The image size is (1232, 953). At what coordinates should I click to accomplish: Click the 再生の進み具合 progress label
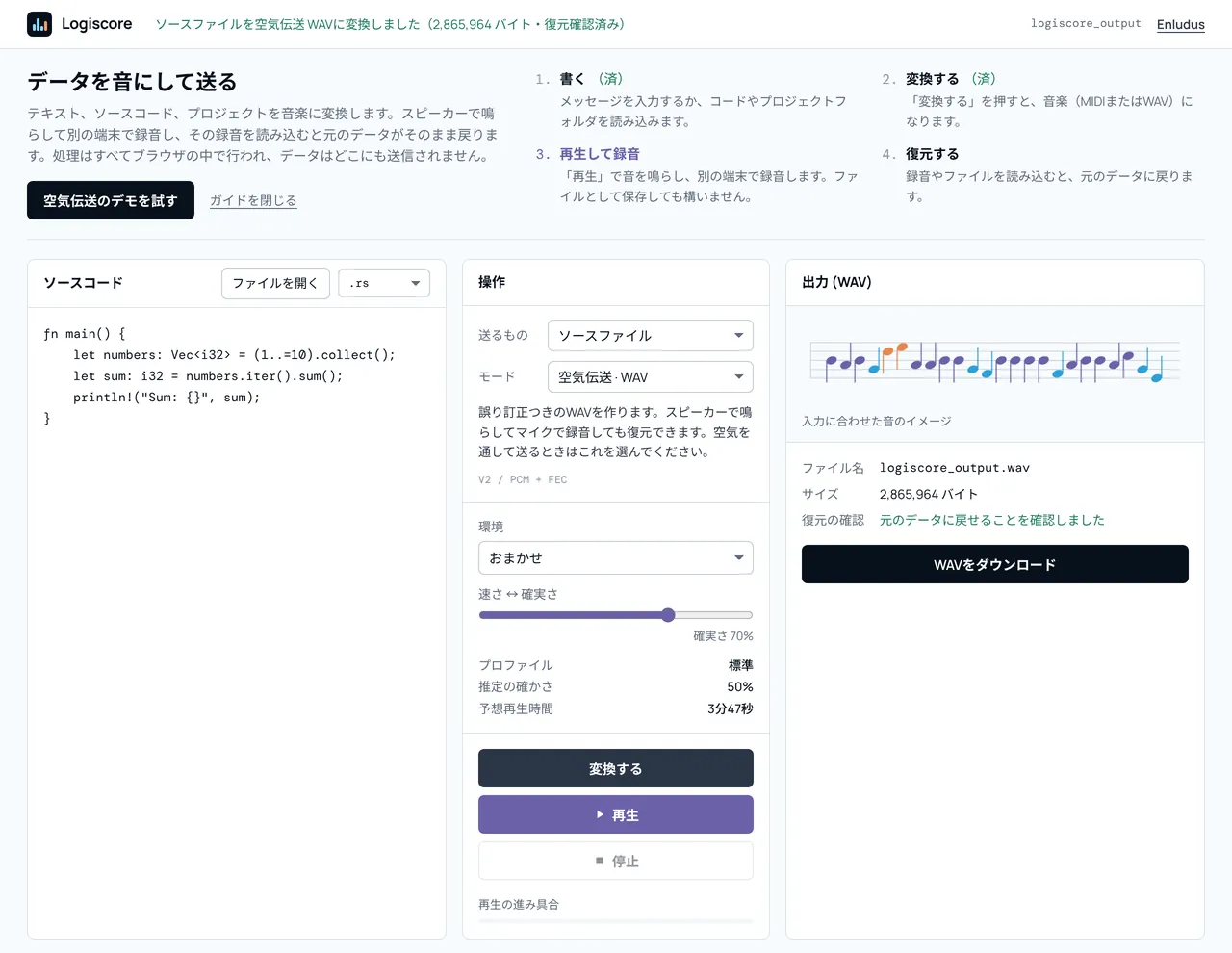519,905
